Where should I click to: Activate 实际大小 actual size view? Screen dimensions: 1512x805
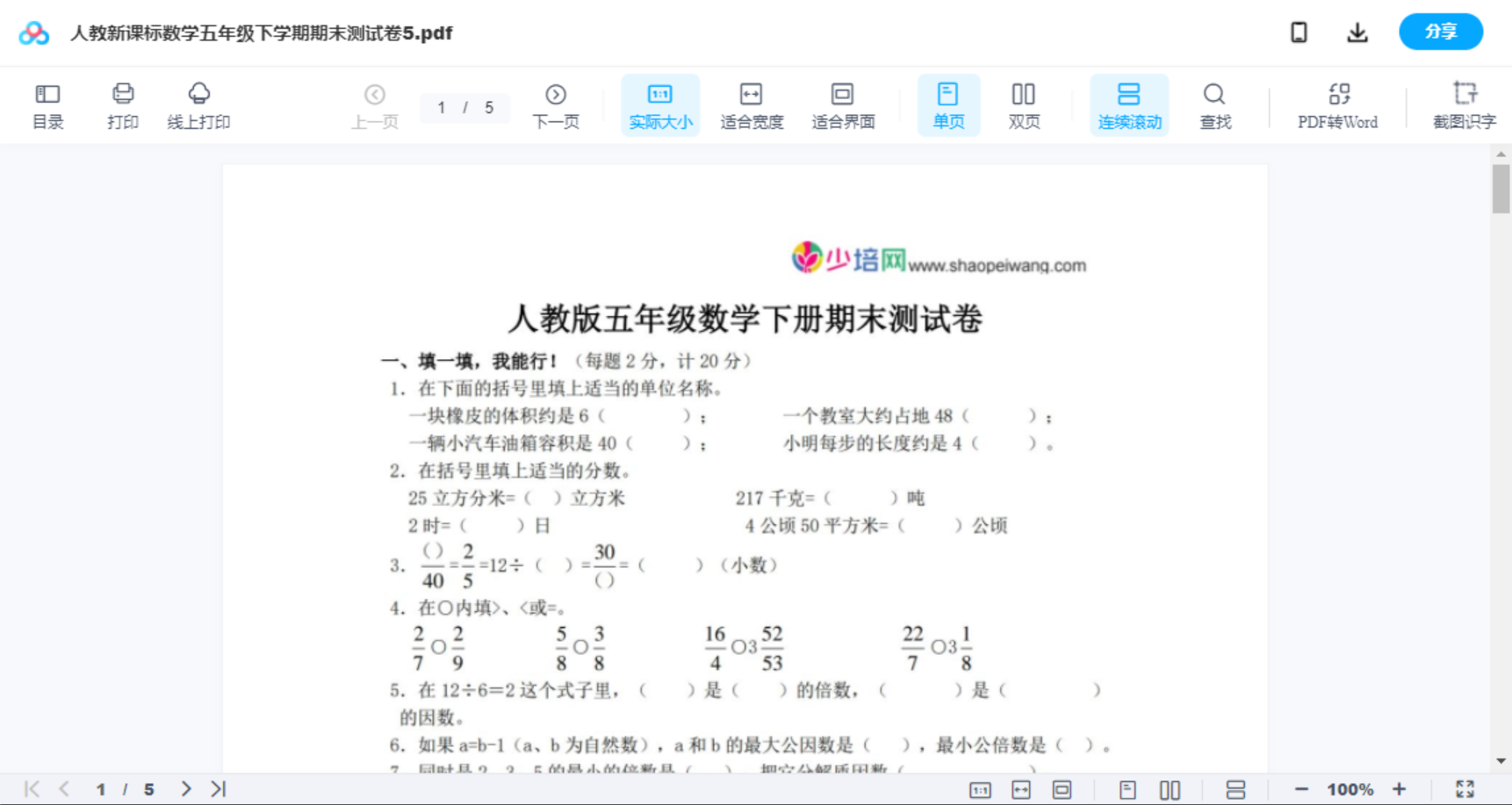(x=659, y=104)
